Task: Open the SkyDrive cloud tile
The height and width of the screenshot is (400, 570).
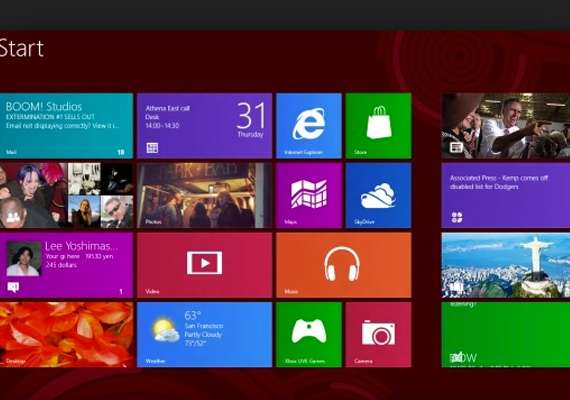Action: point(378,195)
